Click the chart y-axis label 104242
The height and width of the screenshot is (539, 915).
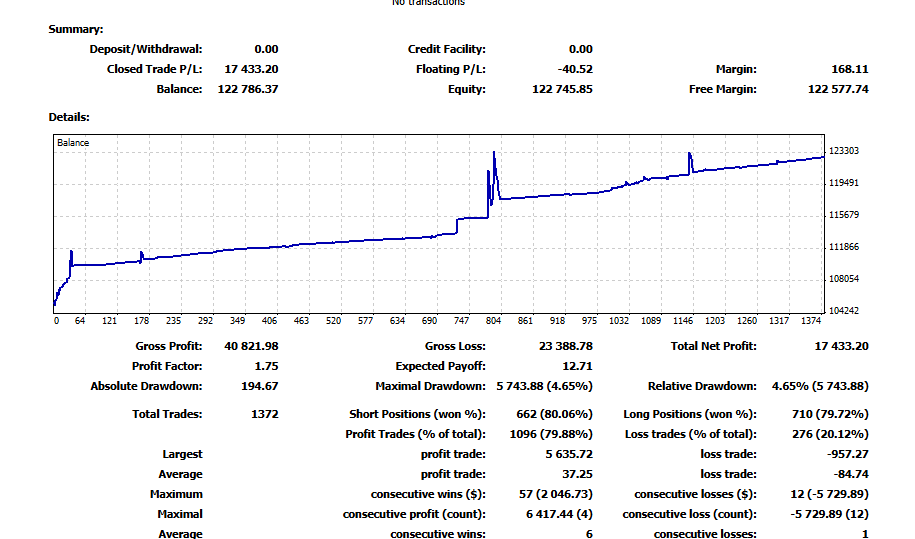tap(844, 310)
